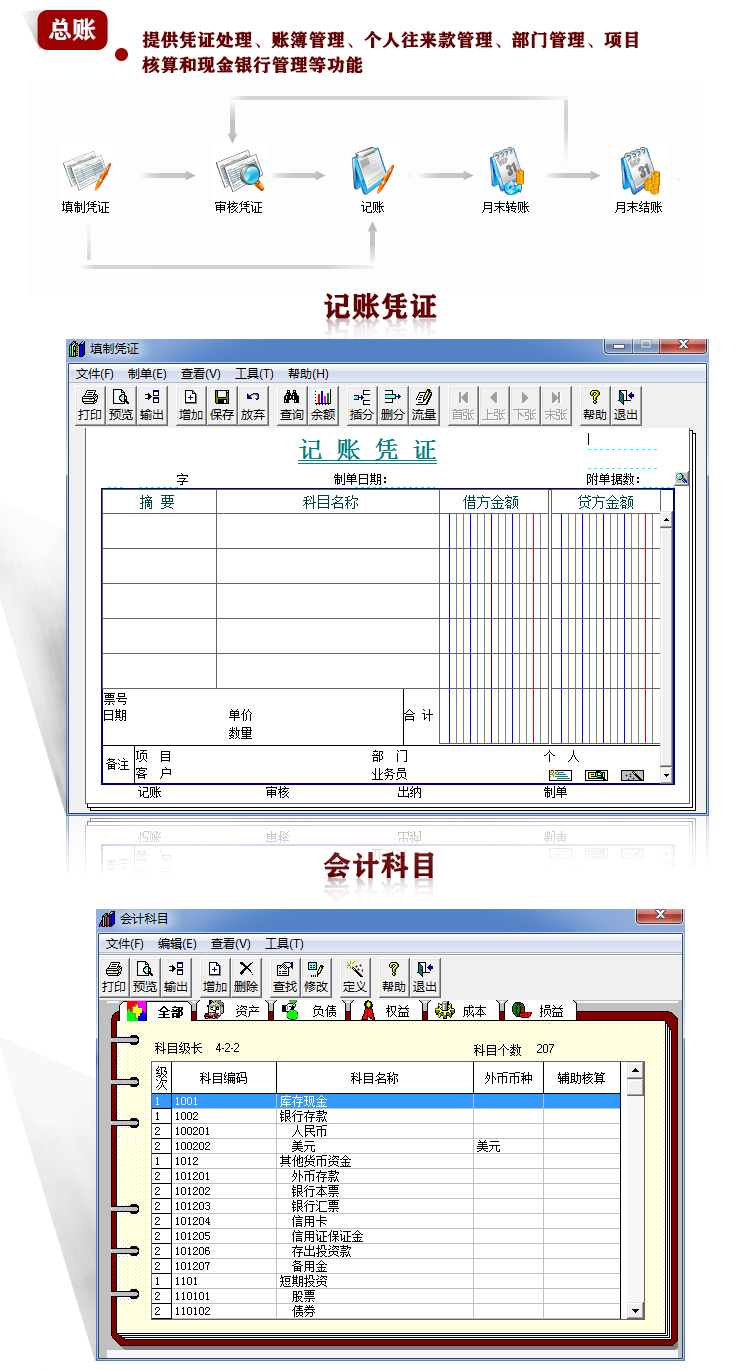Click 帮助 help icon in 会计科目 toolbar
The height and width of the screenshot is (1370, 750).
(x=394, y=977)
